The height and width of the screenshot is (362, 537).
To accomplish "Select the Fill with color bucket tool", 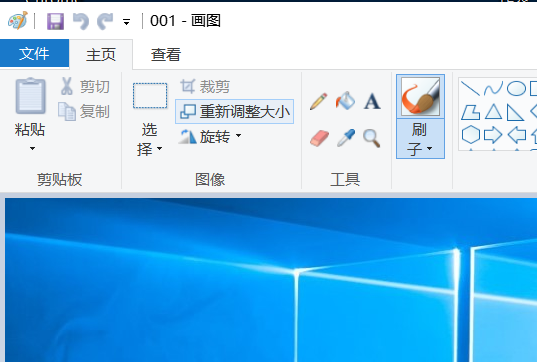I will pos(345,101).
